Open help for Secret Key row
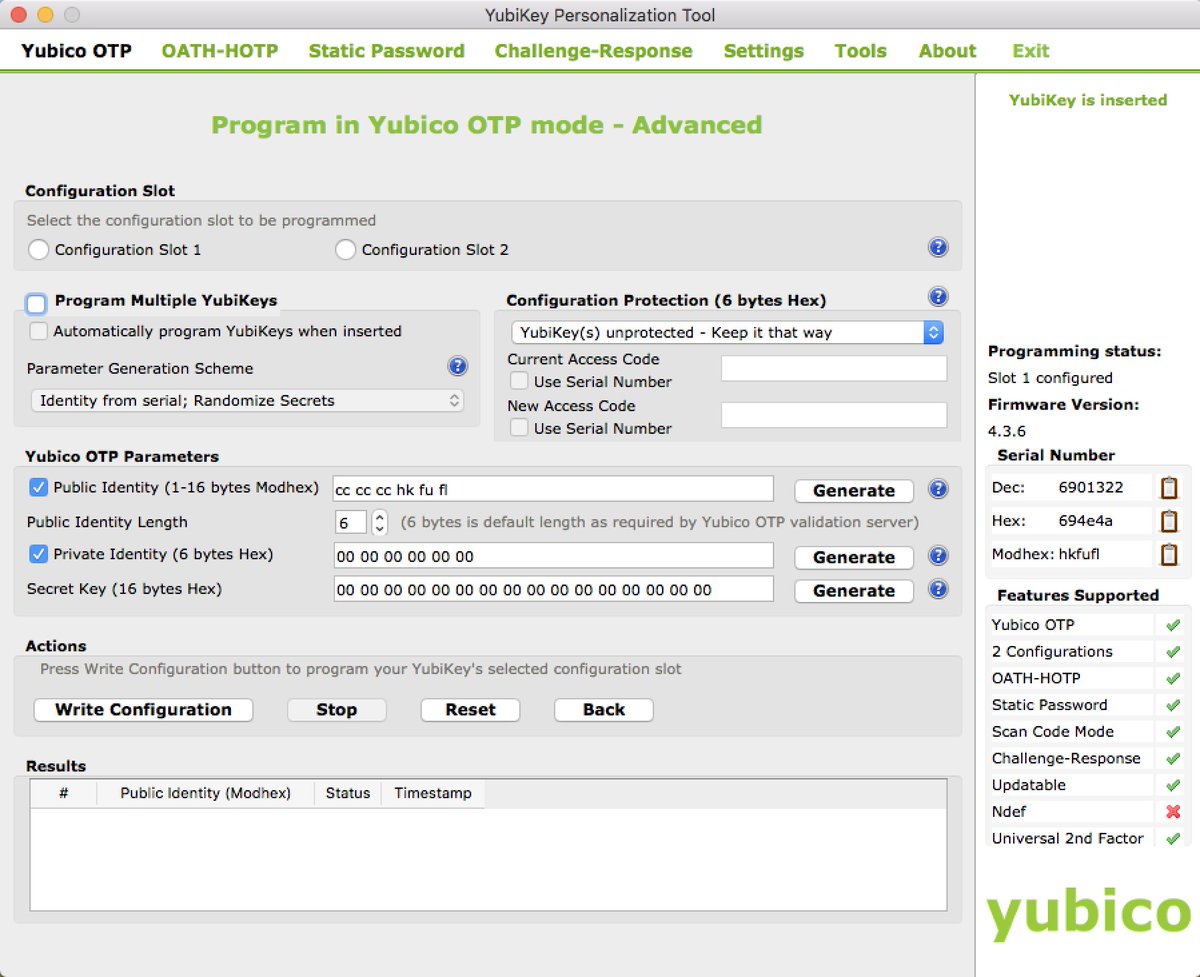The image size is (1200, 977). [938, 589]
